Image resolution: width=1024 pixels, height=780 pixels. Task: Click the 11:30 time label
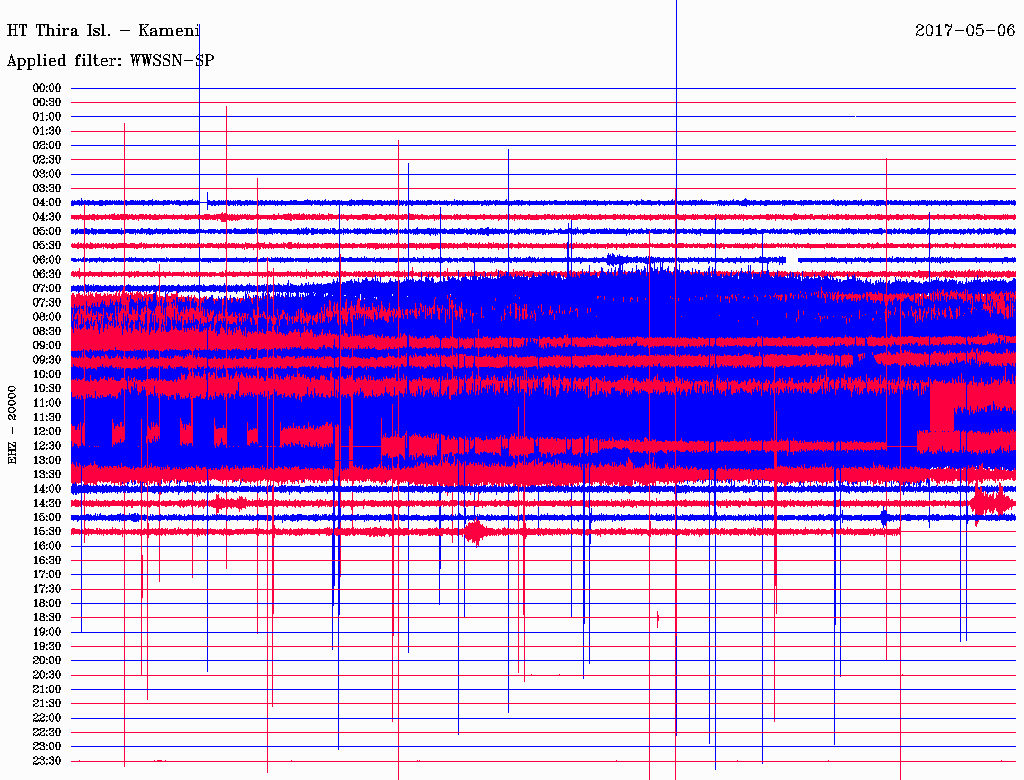pyautogui.click(x=47, y=417)
